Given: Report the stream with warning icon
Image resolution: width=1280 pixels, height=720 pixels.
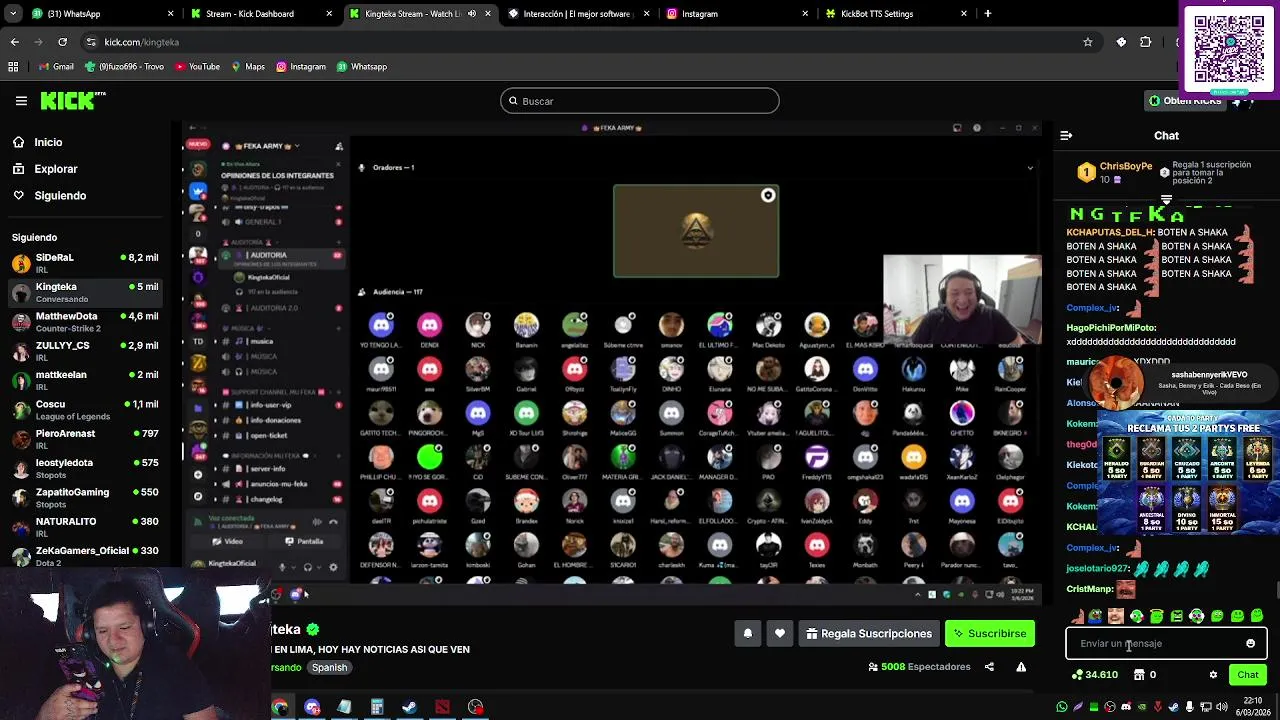Looking at the screenshot, I should (1021, 667).
